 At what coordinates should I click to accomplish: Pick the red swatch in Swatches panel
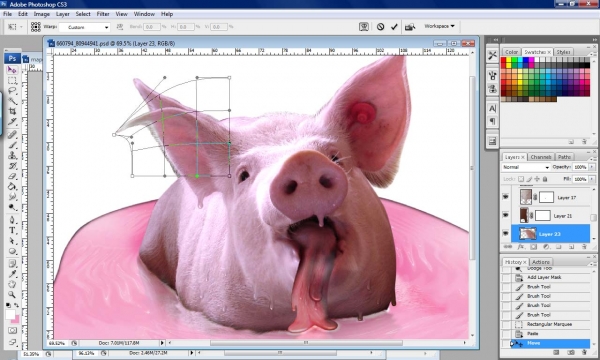click(504, 60)
